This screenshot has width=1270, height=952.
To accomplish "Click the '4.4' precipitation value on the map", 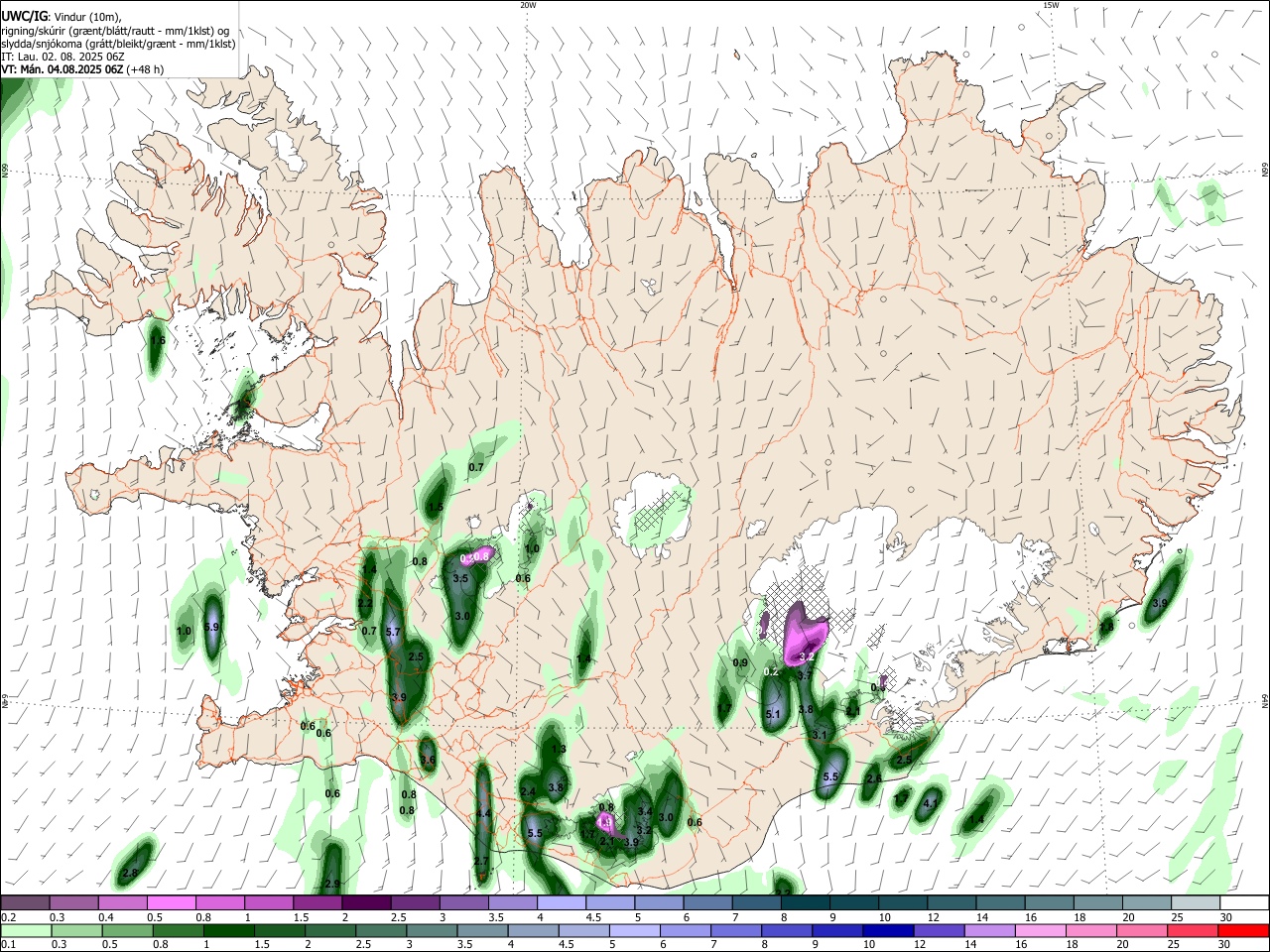I will [483, 813].
